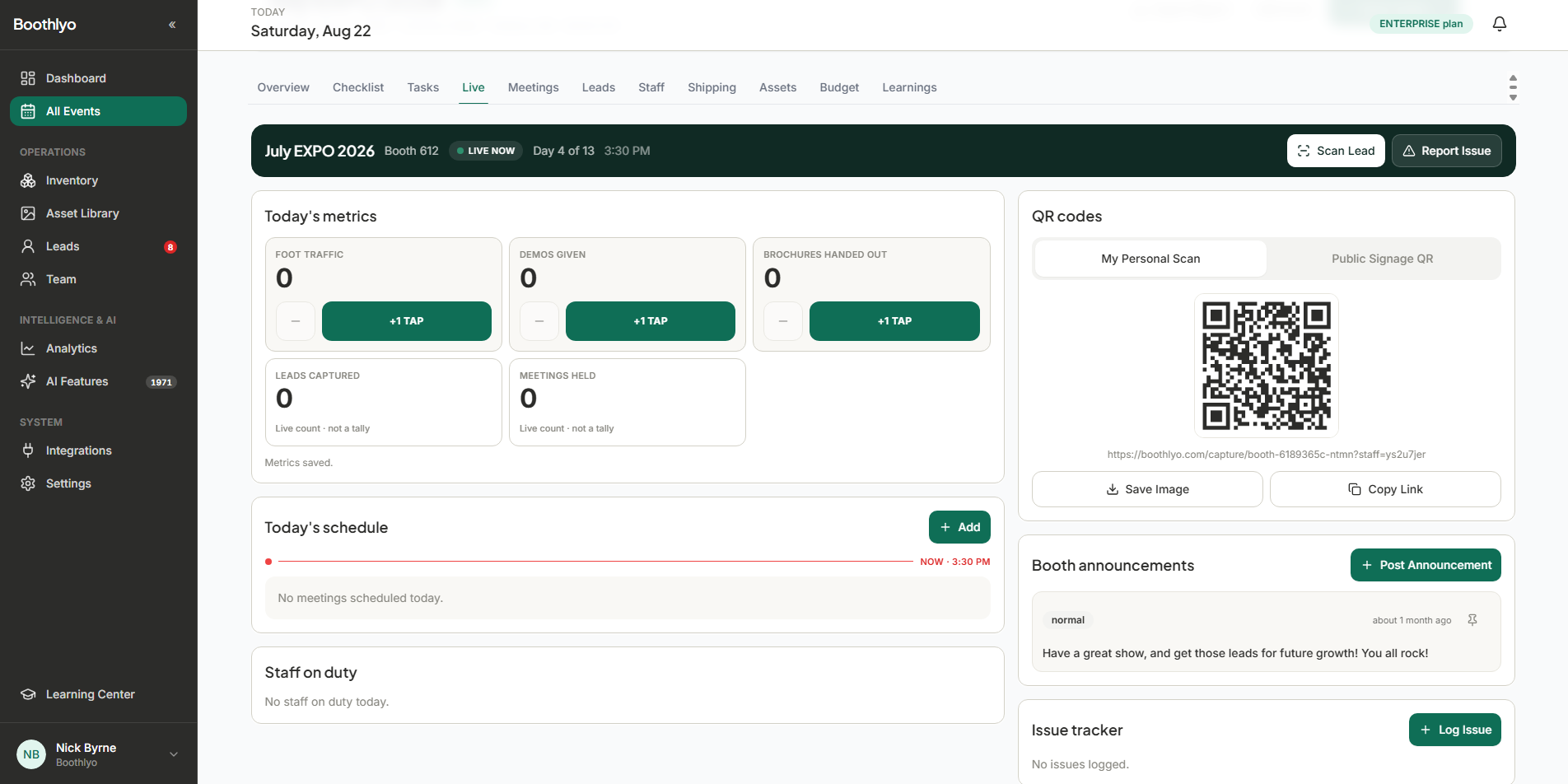
Task: Click the Leads person icon
Action: pos(28,246)
